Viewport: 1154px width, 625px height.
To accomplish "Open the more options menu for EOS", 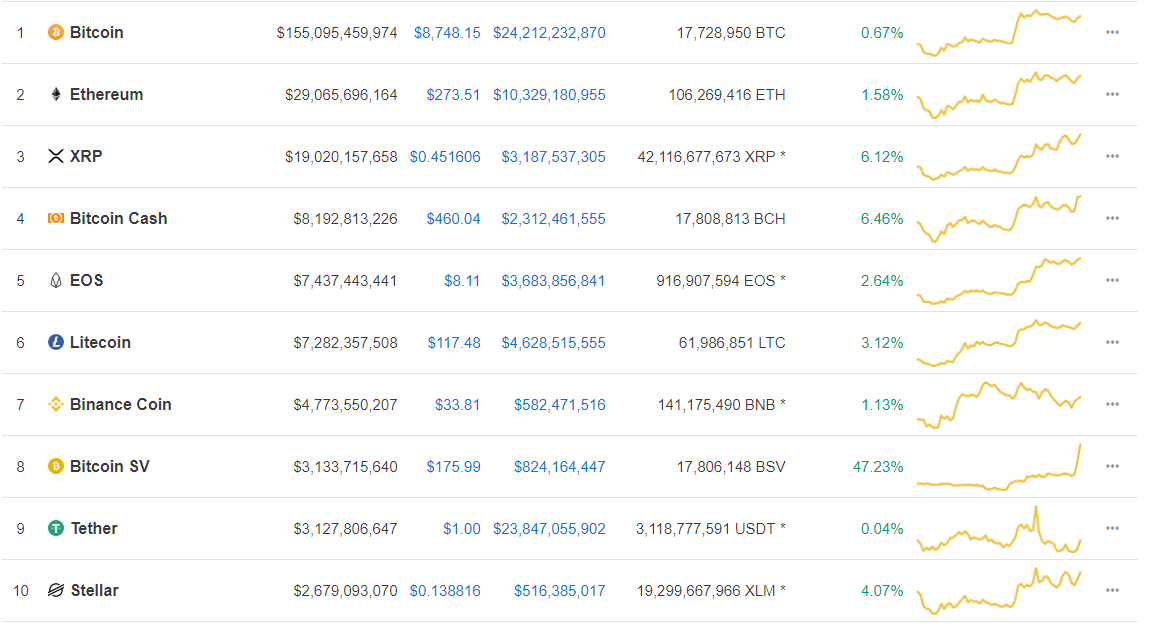I will [1112, 280].
